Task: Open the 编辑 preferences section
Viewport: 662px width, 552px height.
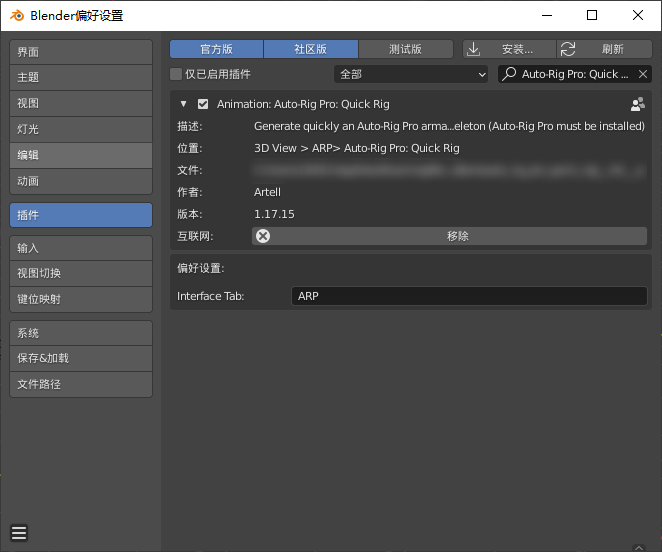Action: pyautogui.click(x=81, y=155)
